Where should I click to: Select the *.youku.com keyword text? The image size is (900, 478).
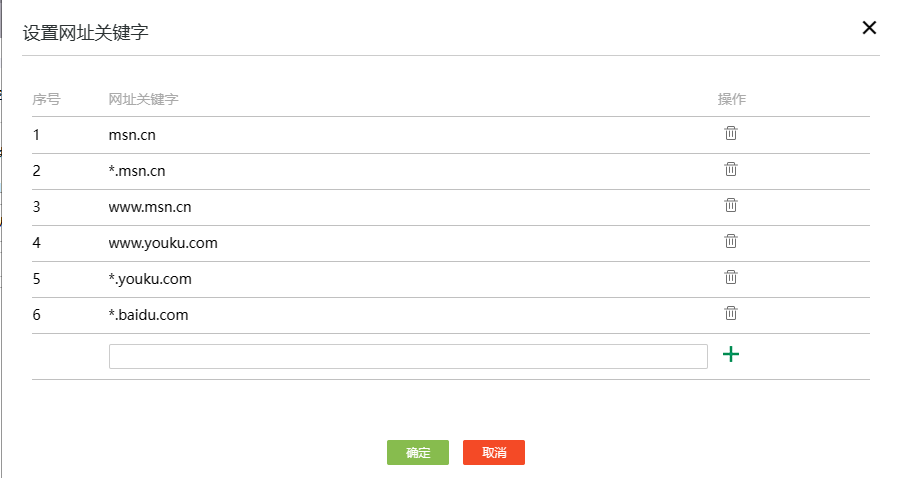150,279
